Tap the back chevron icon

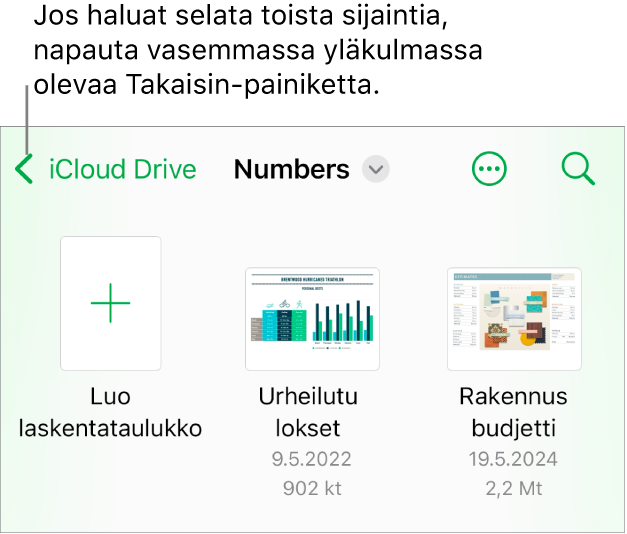click(x=24, y=169)
